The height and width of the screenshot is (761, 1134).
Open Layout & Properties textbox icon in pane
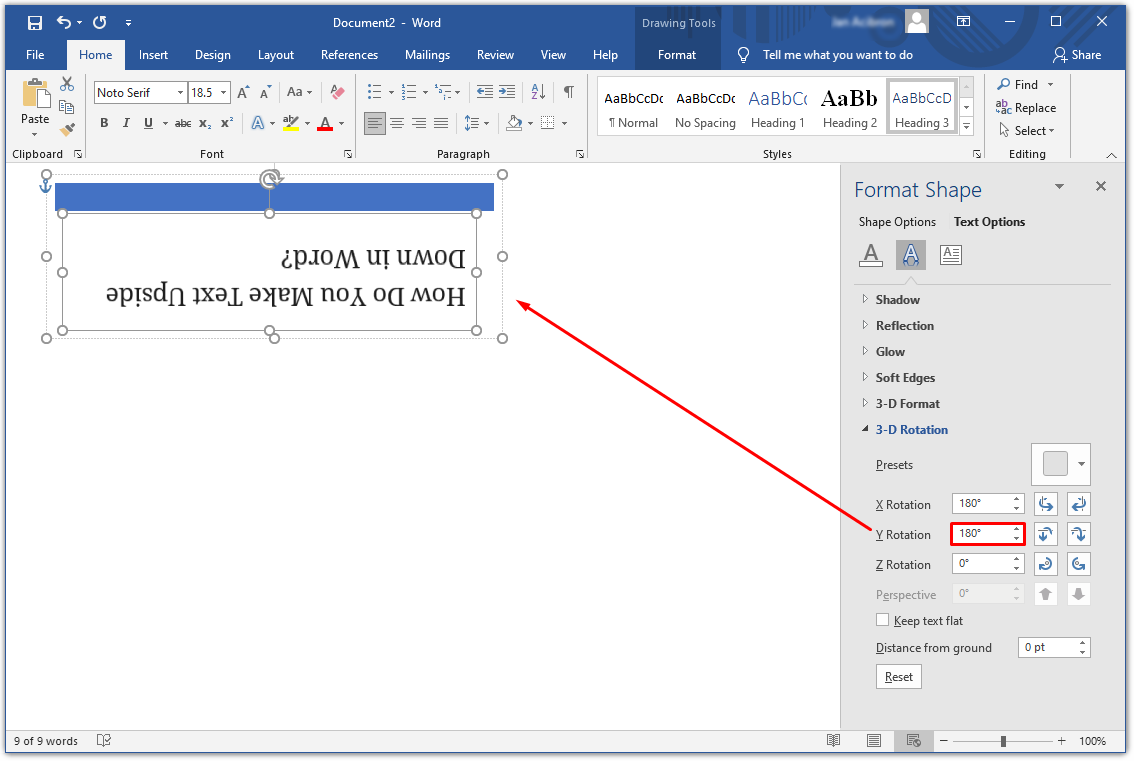click(950, 255)
